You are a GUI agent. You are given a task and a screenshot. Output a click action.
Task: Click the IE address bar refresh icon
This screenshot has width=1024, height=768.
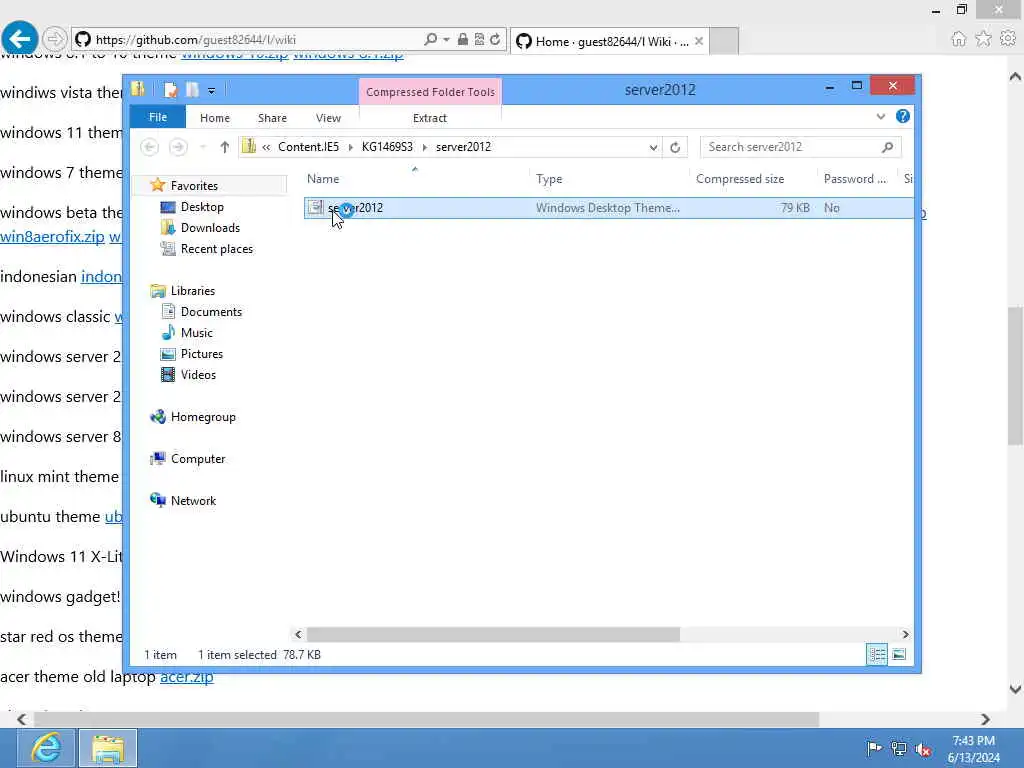(495, 39)
